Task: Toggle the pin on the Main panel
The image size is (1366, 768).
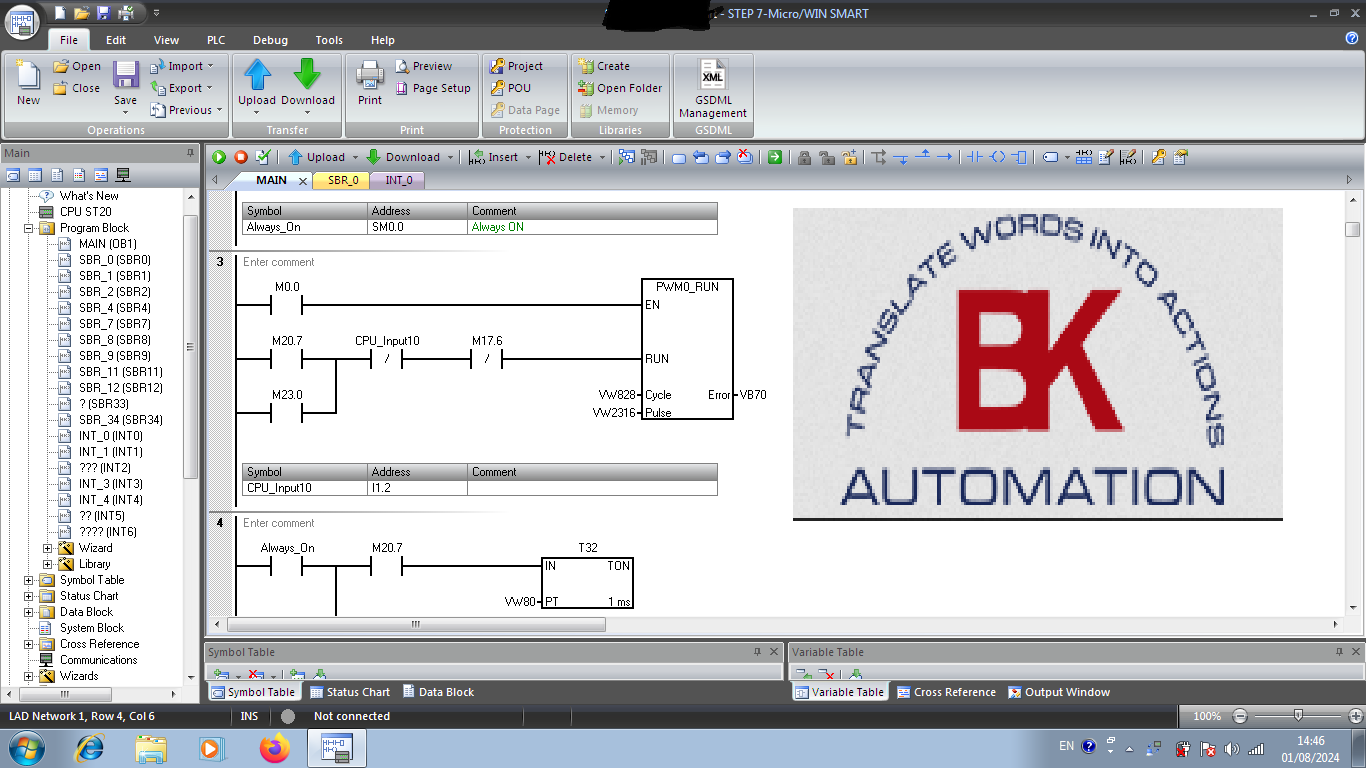Action: click(190, 153)
